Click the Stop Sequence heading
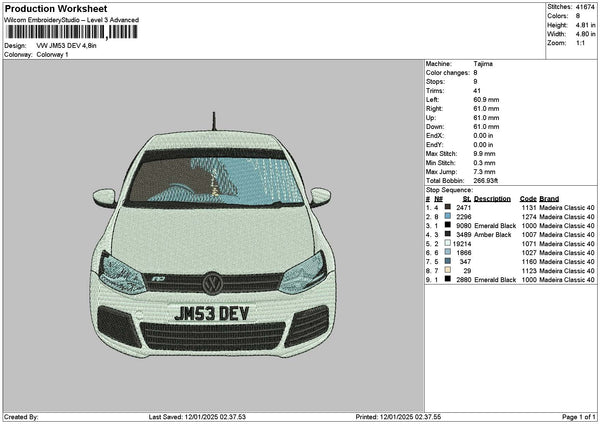Screen dimensions: 600x424 (449, 190)
